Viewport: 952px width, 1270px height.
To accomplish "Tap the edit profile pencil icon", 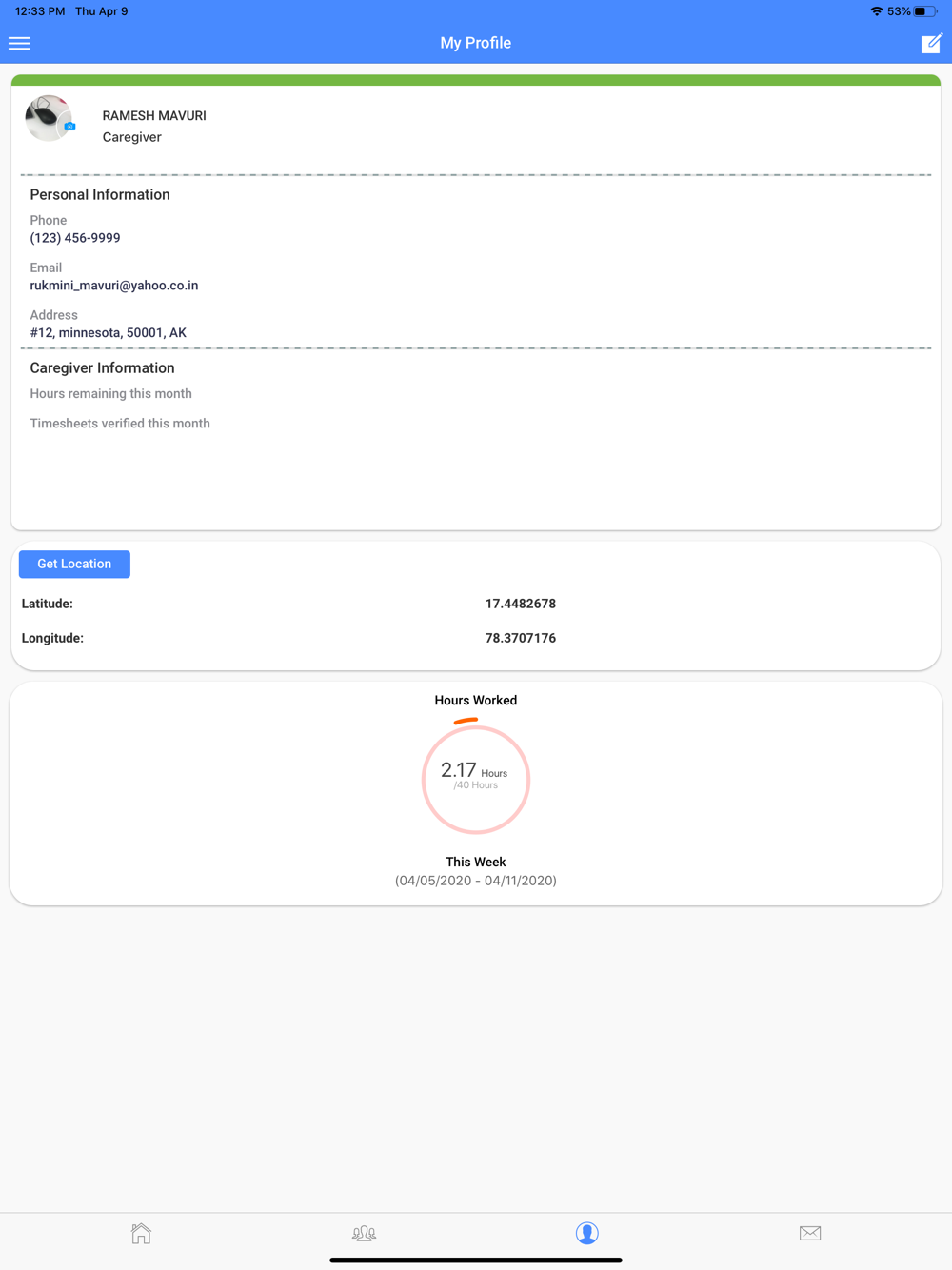I will [x=931, y=43].
